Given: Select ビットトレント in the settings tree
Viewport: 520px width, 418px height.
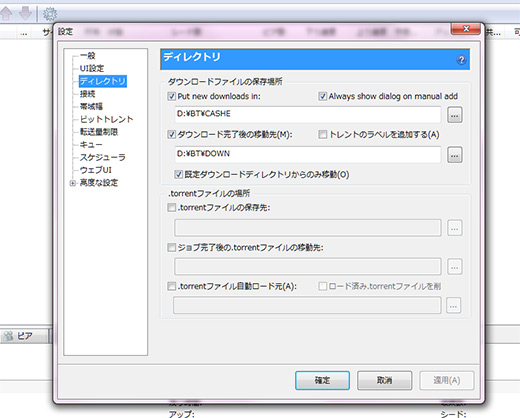Looking at the screenshot, I should [x=106, y=119].
